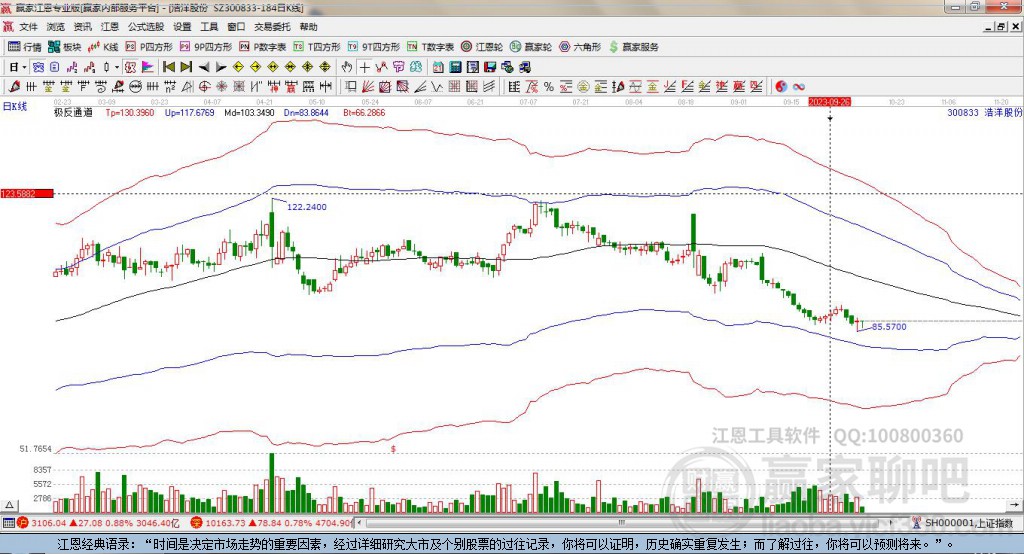The width and height of the screenshot is (1024, 554).
Task: Switch to K线 candlestick chart
Action: point(103,47)
